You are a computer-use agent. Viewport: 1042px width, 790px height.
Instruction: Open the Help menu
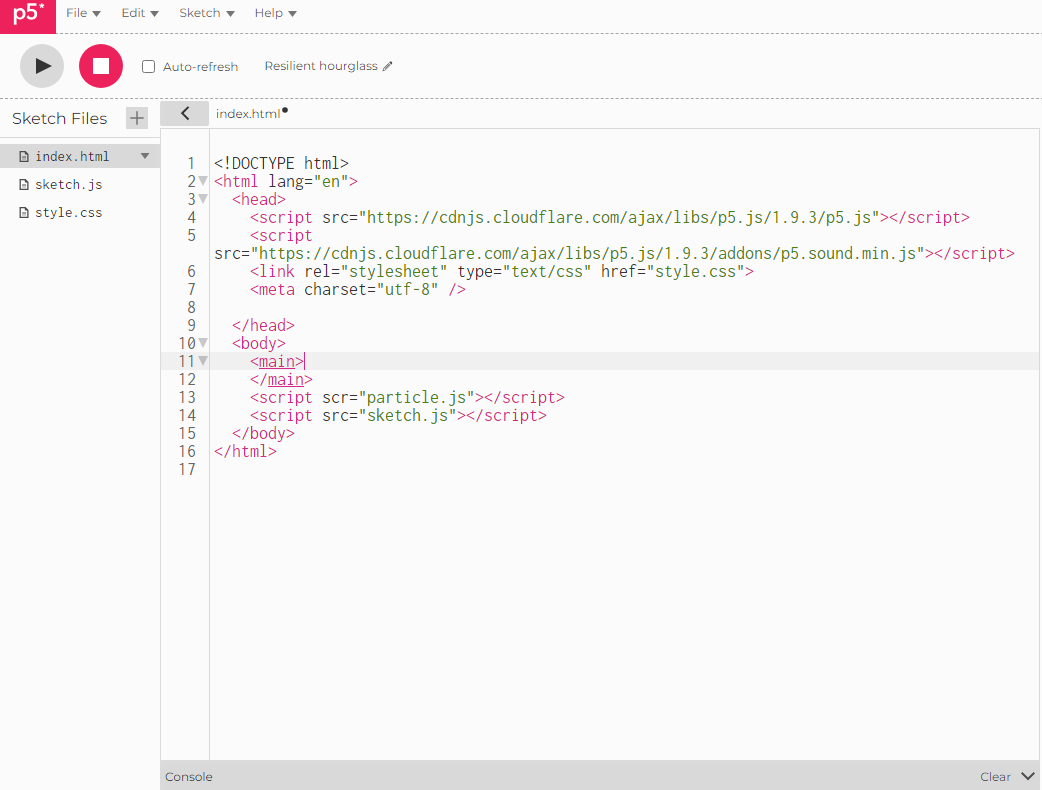tap(275, 13)
